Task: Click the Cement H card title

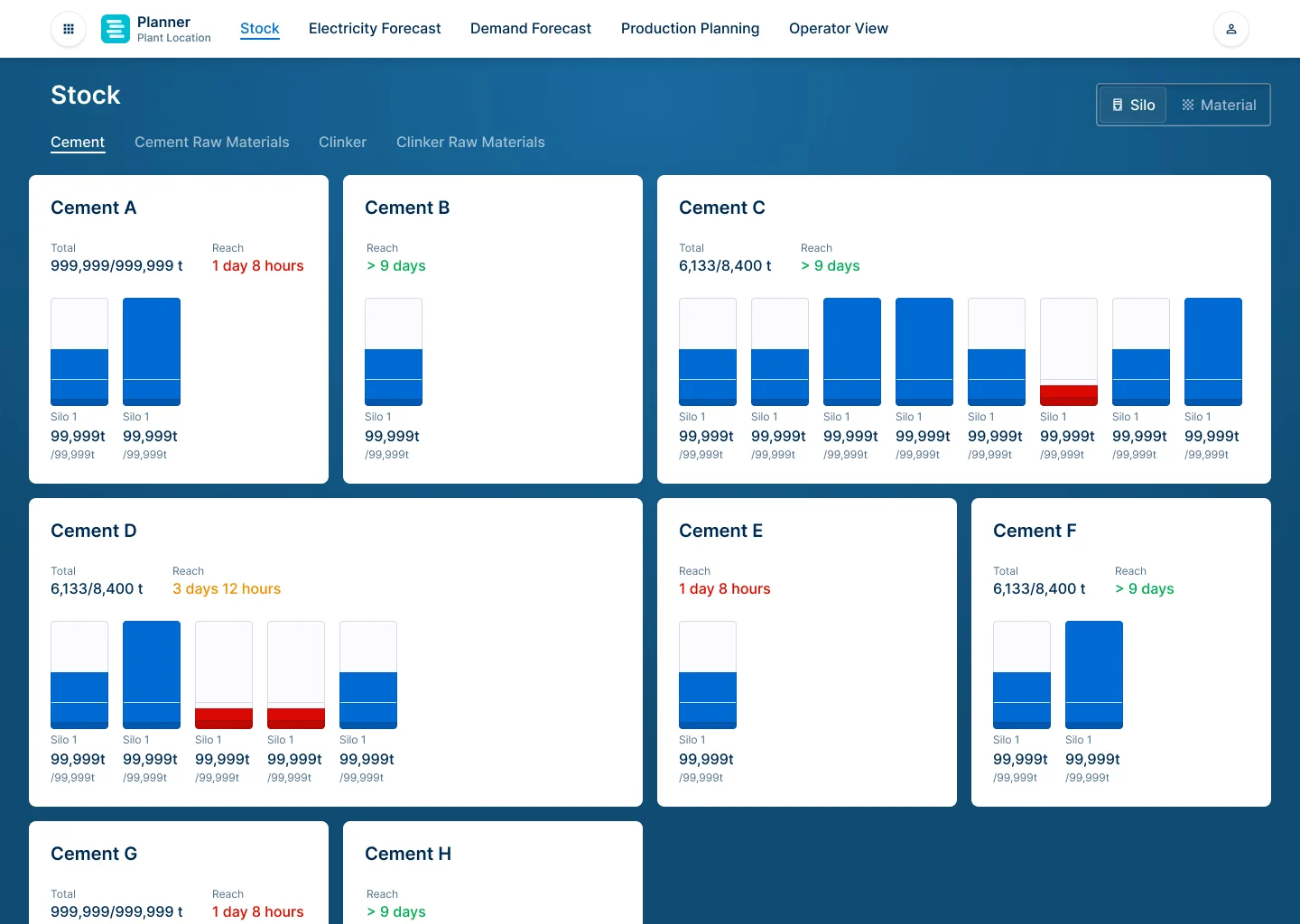Action: 408,854
